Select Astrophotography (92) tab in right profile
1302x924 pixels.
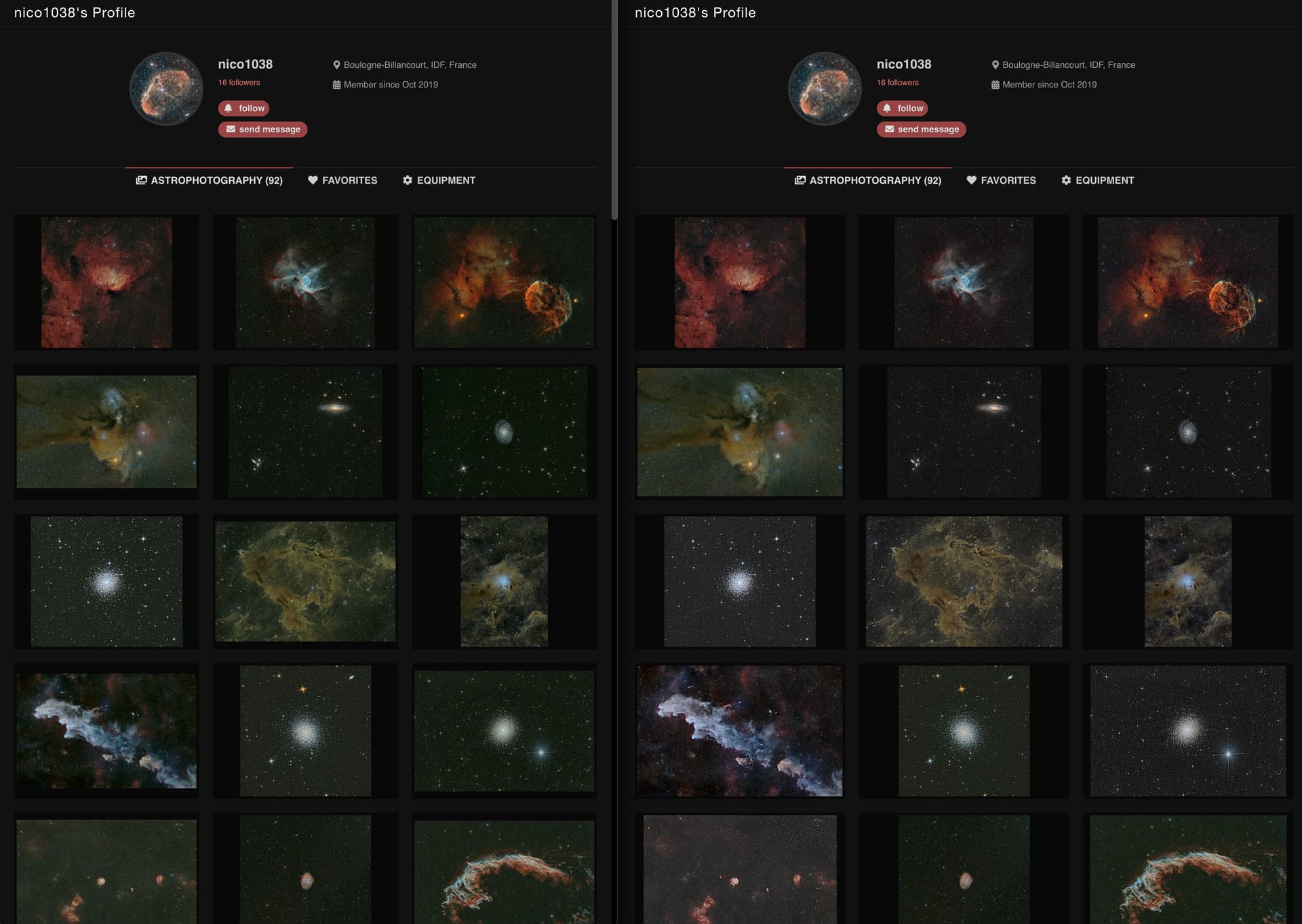tap(868, 180)
